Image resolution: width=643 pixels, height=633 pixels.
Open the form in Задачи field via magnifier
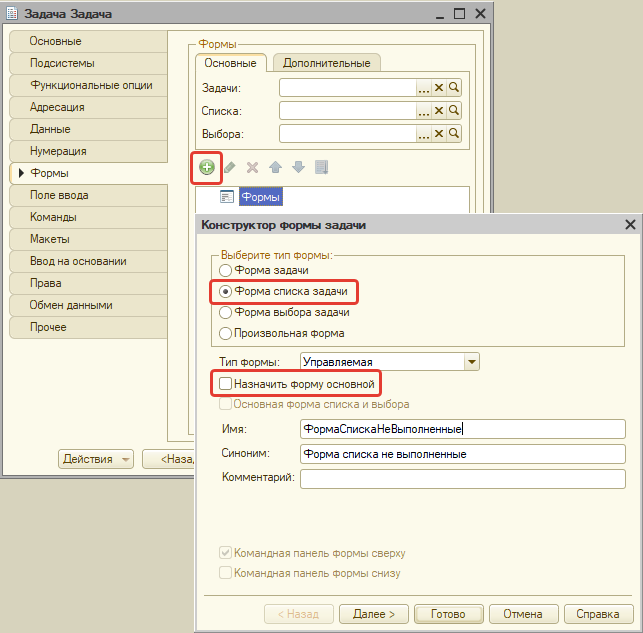(454, 87)
